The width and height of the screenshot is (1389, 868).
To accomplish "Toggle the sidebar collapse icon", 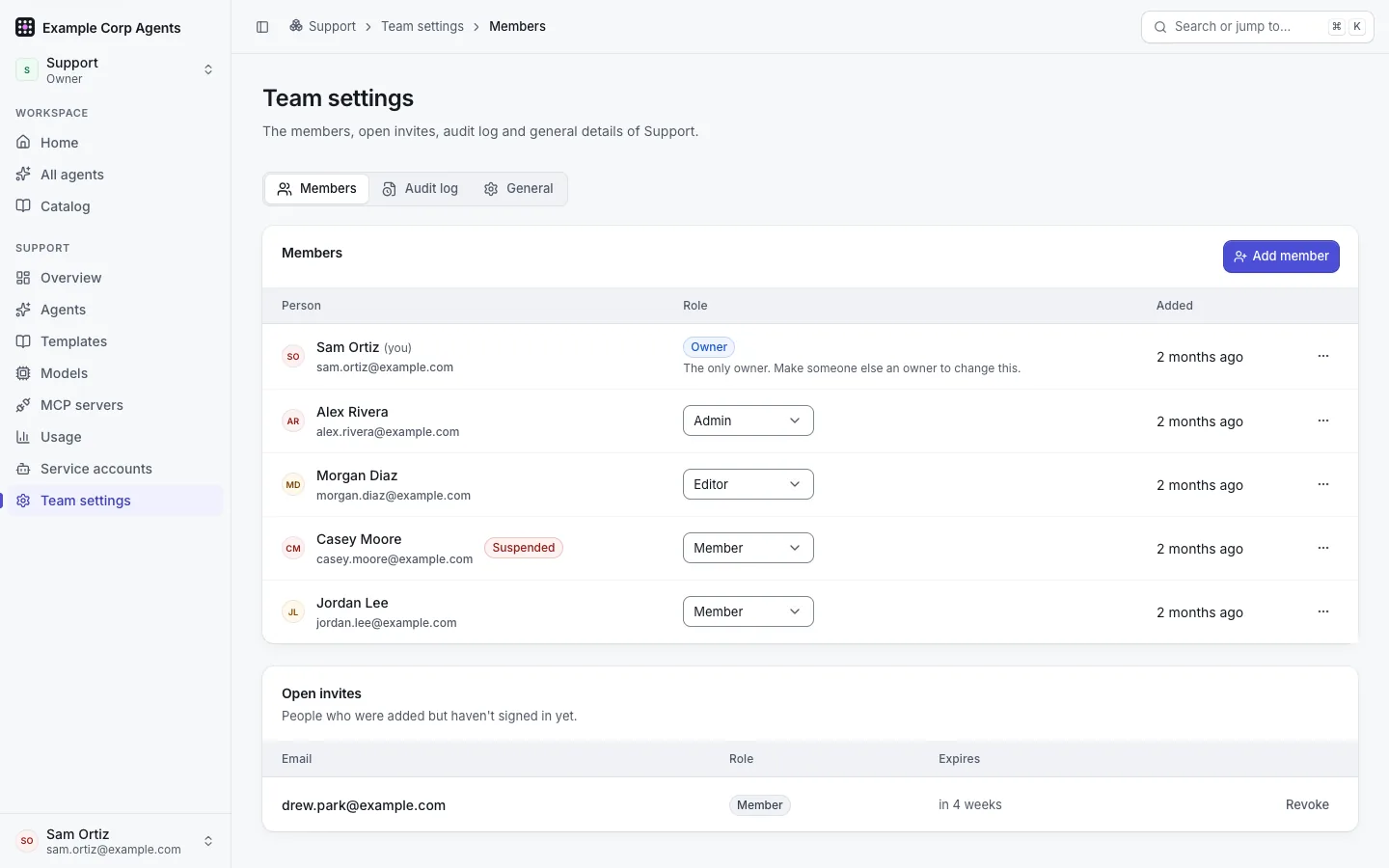I will [x=262, y=27].
